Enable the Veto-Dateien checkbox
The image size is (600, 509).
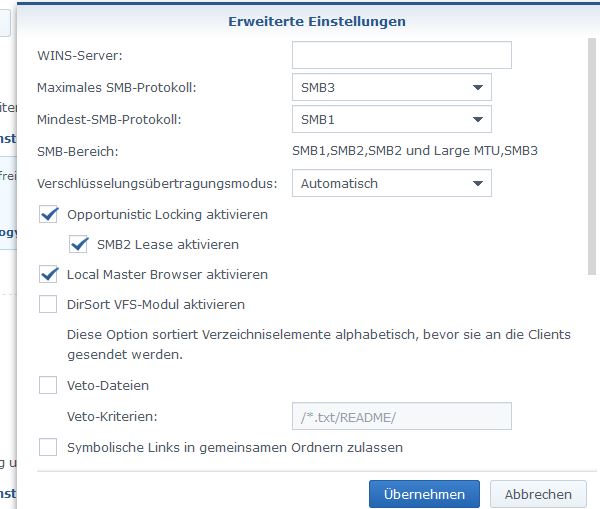48,385
